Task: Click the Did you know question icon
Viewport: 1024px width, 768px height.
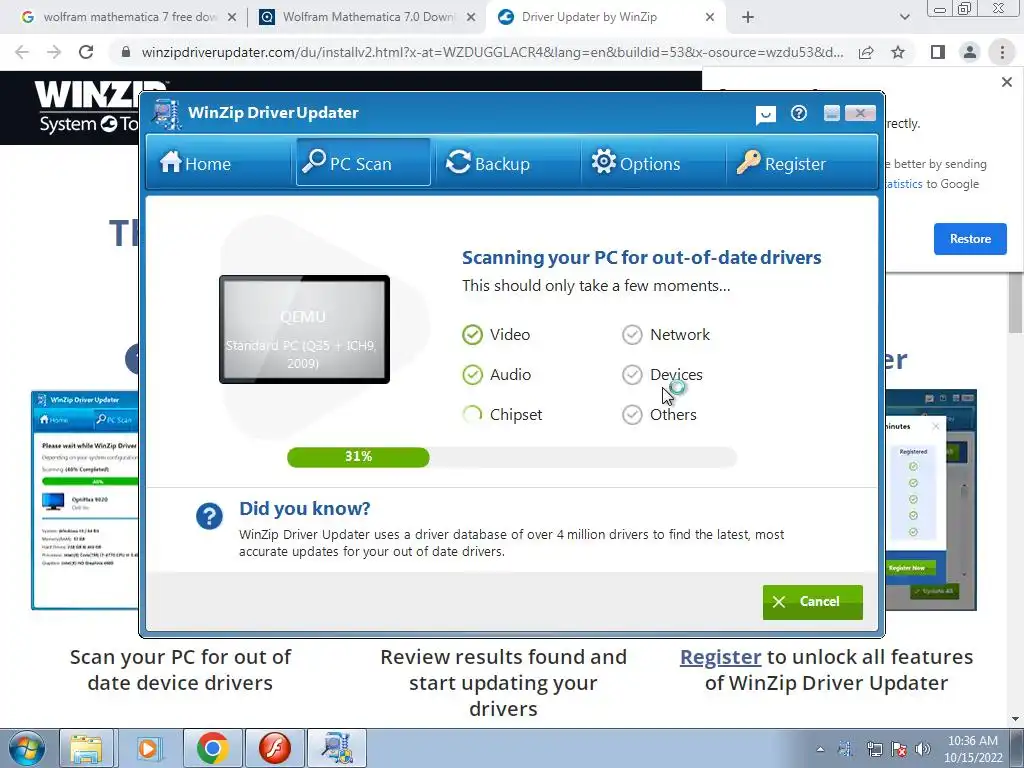Action: tap(210, 517)
